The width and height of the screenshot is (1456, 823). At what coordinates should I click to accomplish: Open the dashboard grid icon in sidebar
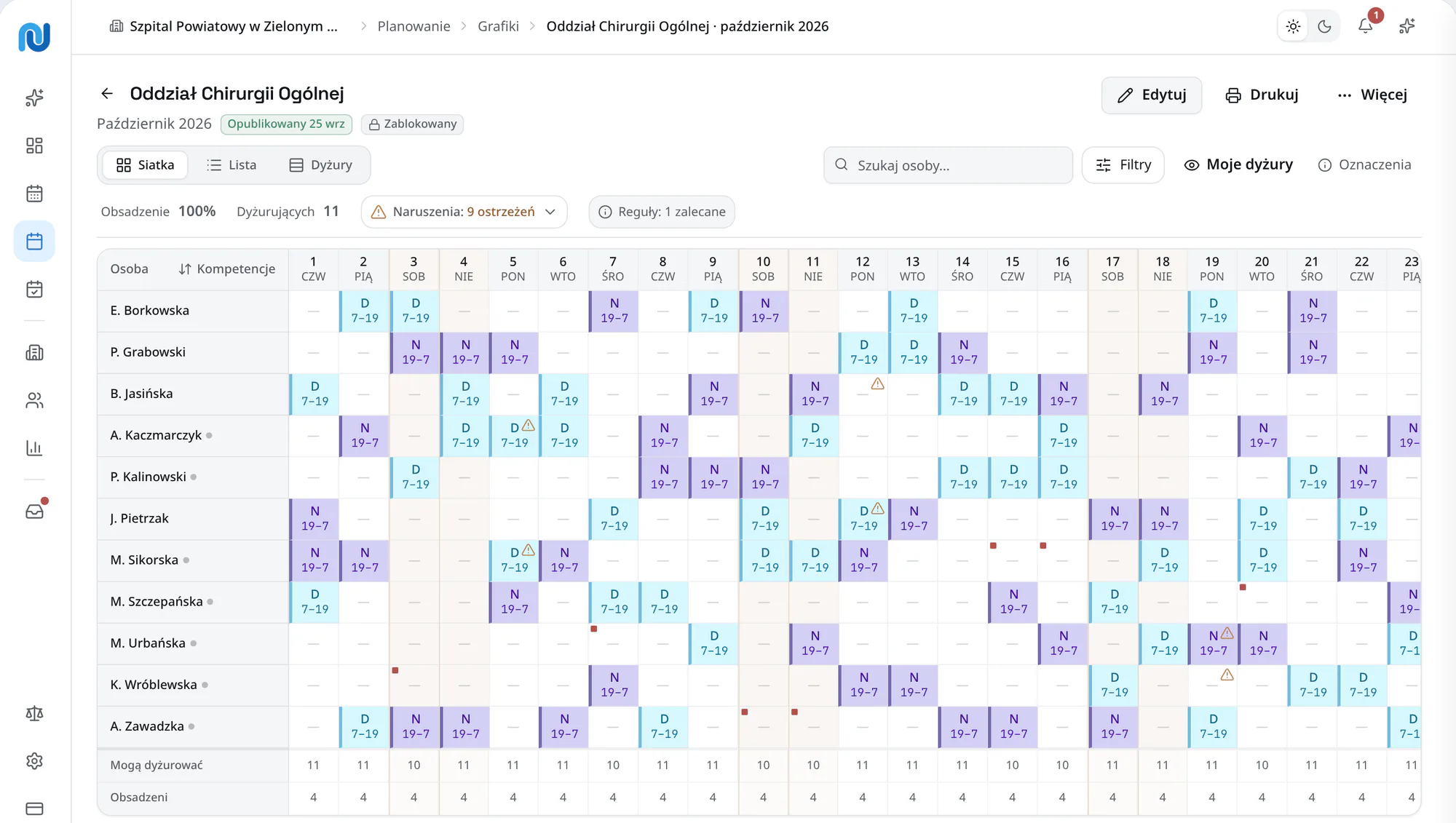click(x=34, y=146)
